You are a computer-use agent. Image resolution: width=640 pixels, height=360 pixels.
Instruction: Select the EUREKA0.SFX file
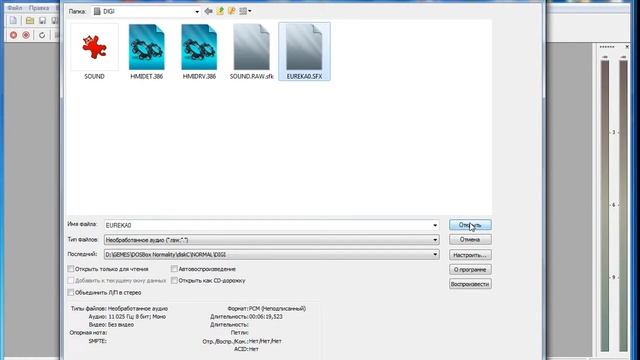point(304,51)
